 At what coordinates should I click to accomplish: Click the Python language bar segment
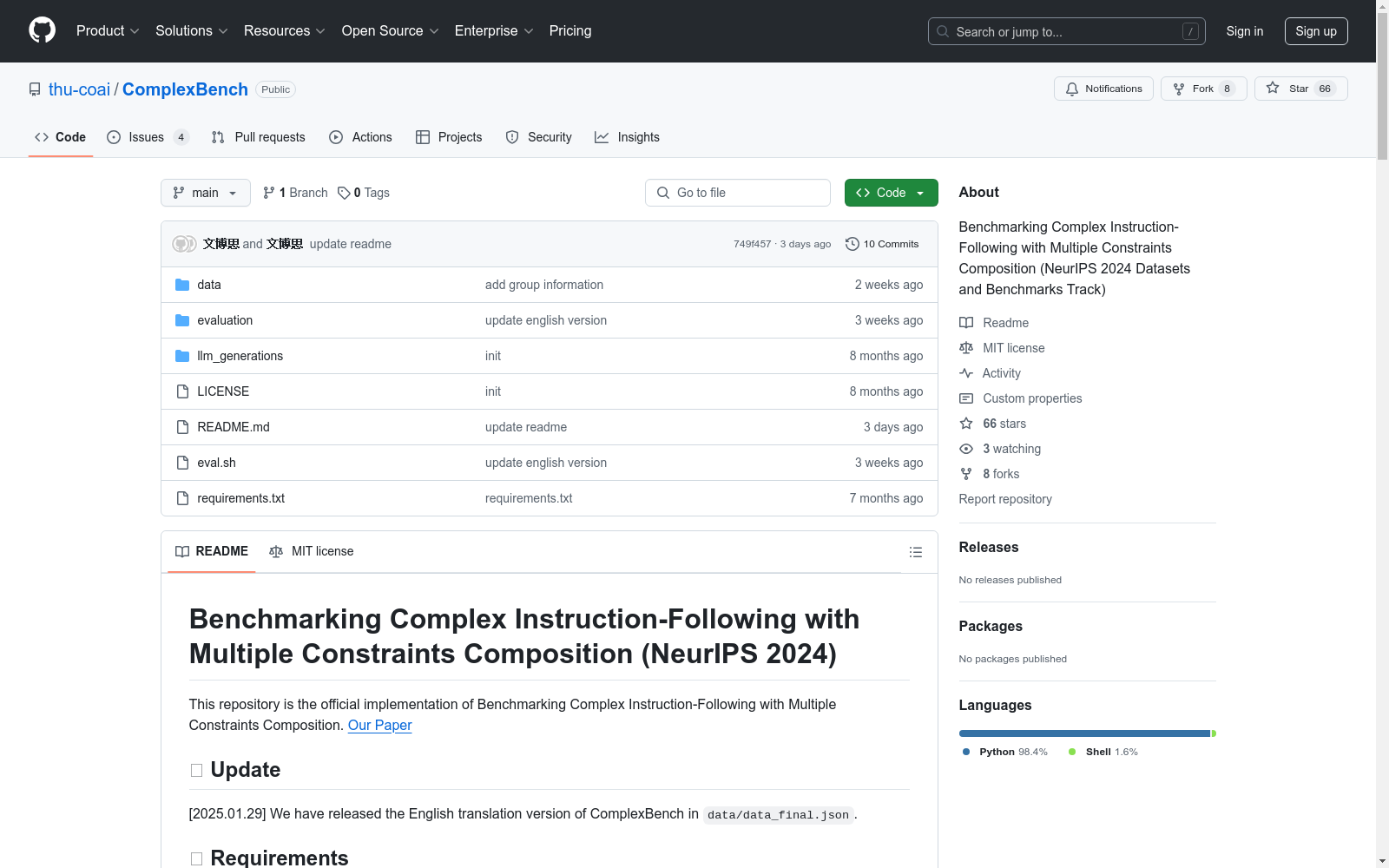click(1084, 733)
